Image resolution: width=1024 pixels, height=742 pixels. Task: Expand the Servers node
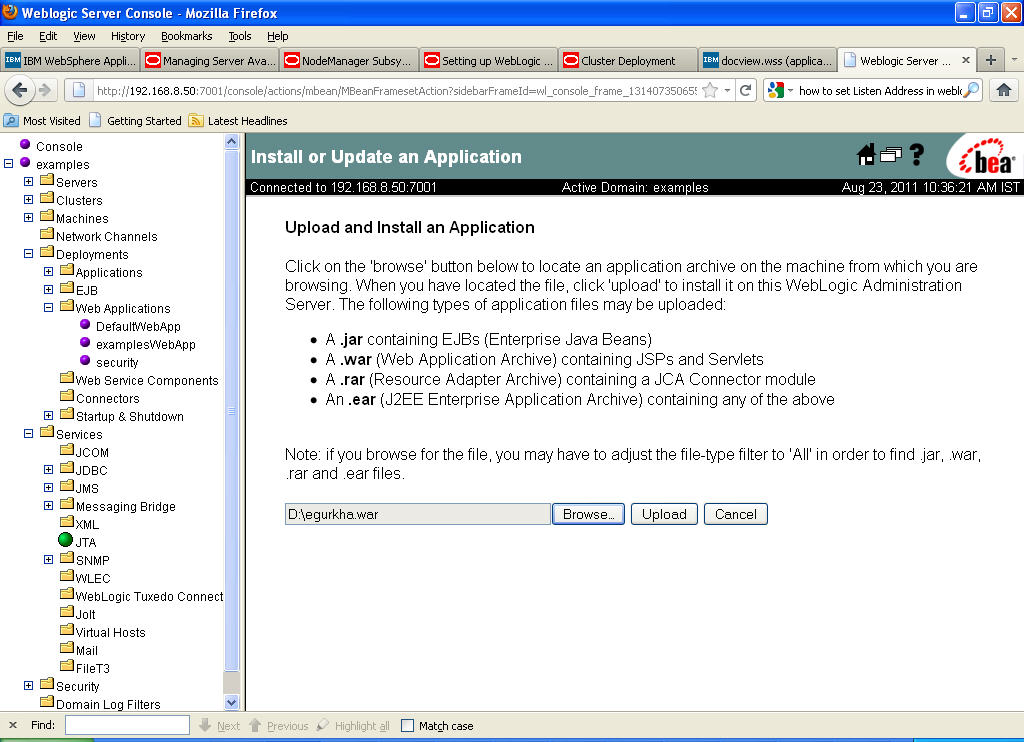coord(28,181)
